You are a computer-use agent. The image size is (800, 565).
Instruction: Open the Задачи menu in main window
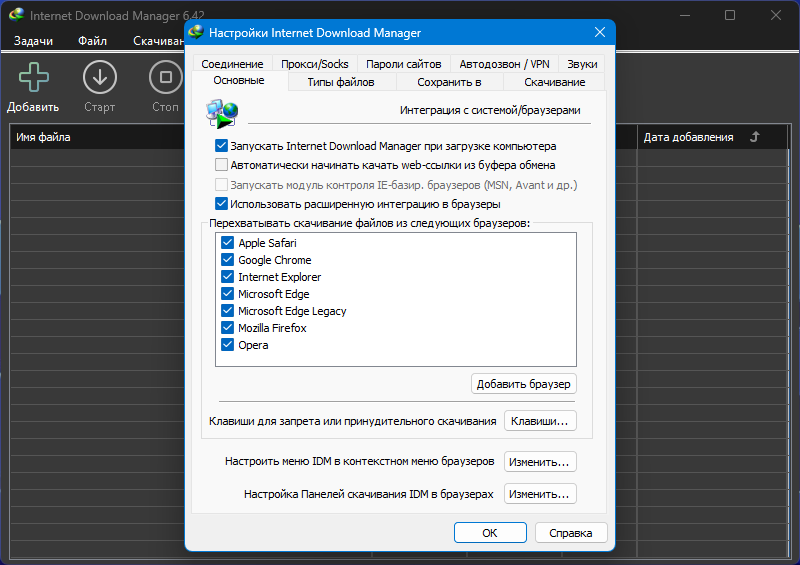[33, 41]
